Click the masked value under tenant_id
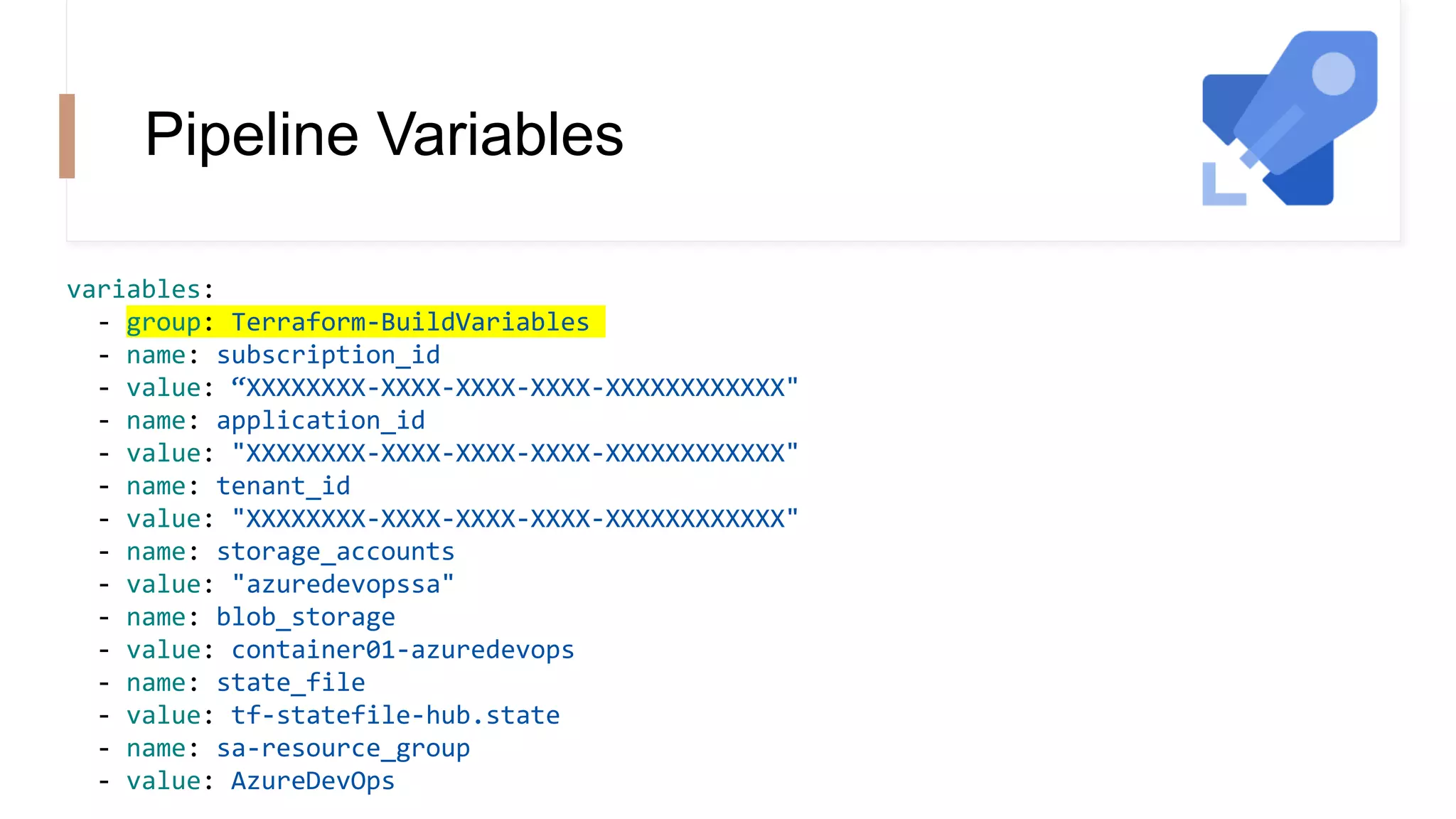The image size is (1456, 819). (x=515, y=518)
